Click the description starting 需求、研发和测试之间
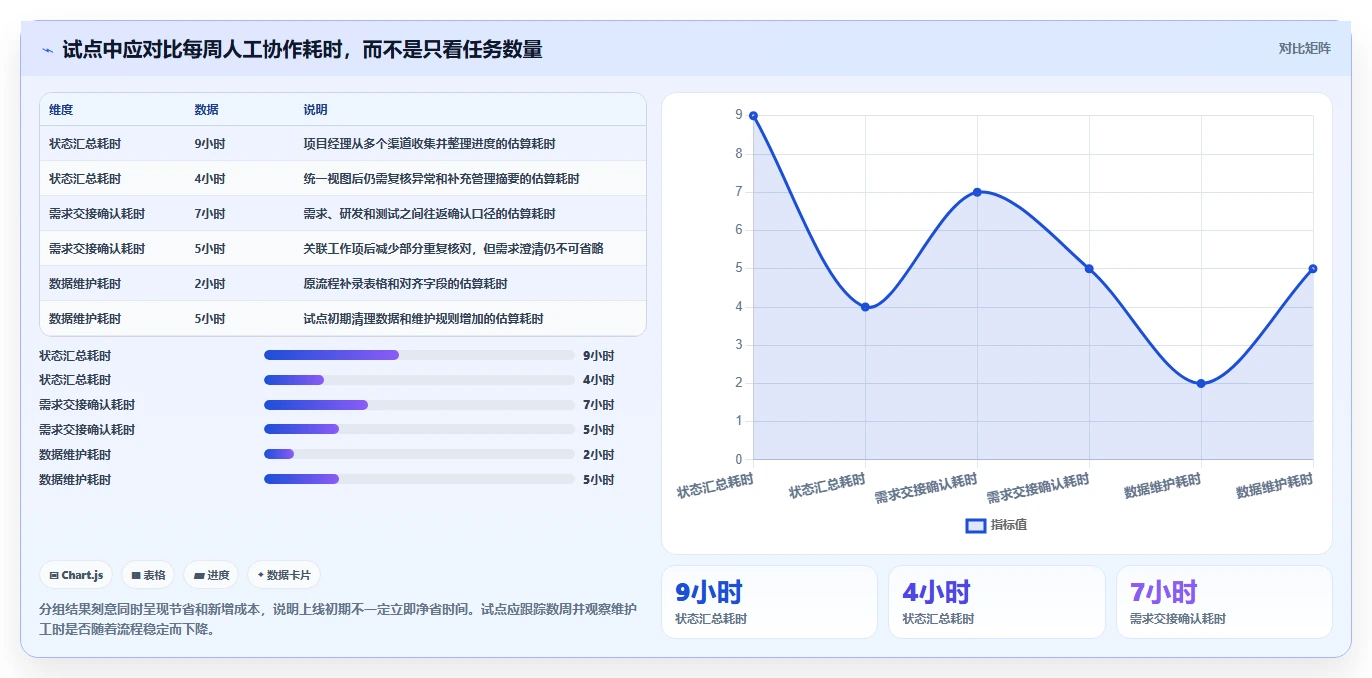This screenshot has width=1372, height=678. pos(429,214)
